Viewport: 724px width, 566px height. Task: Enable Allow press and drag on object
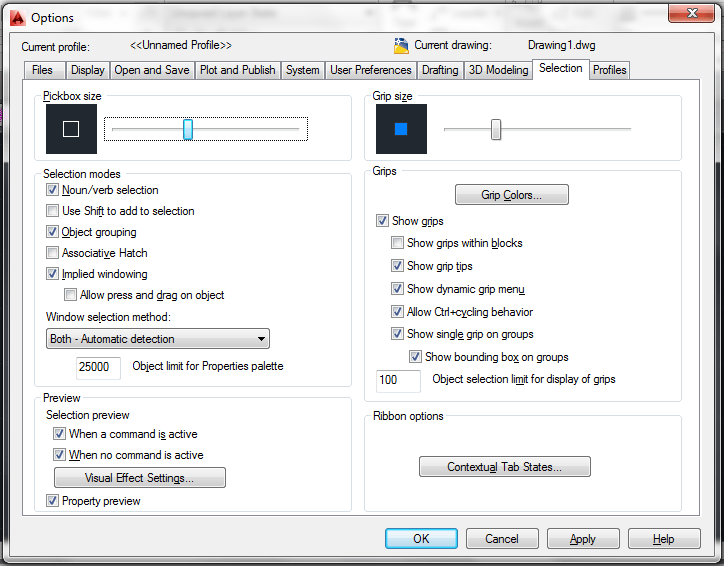tap(70, 295)
